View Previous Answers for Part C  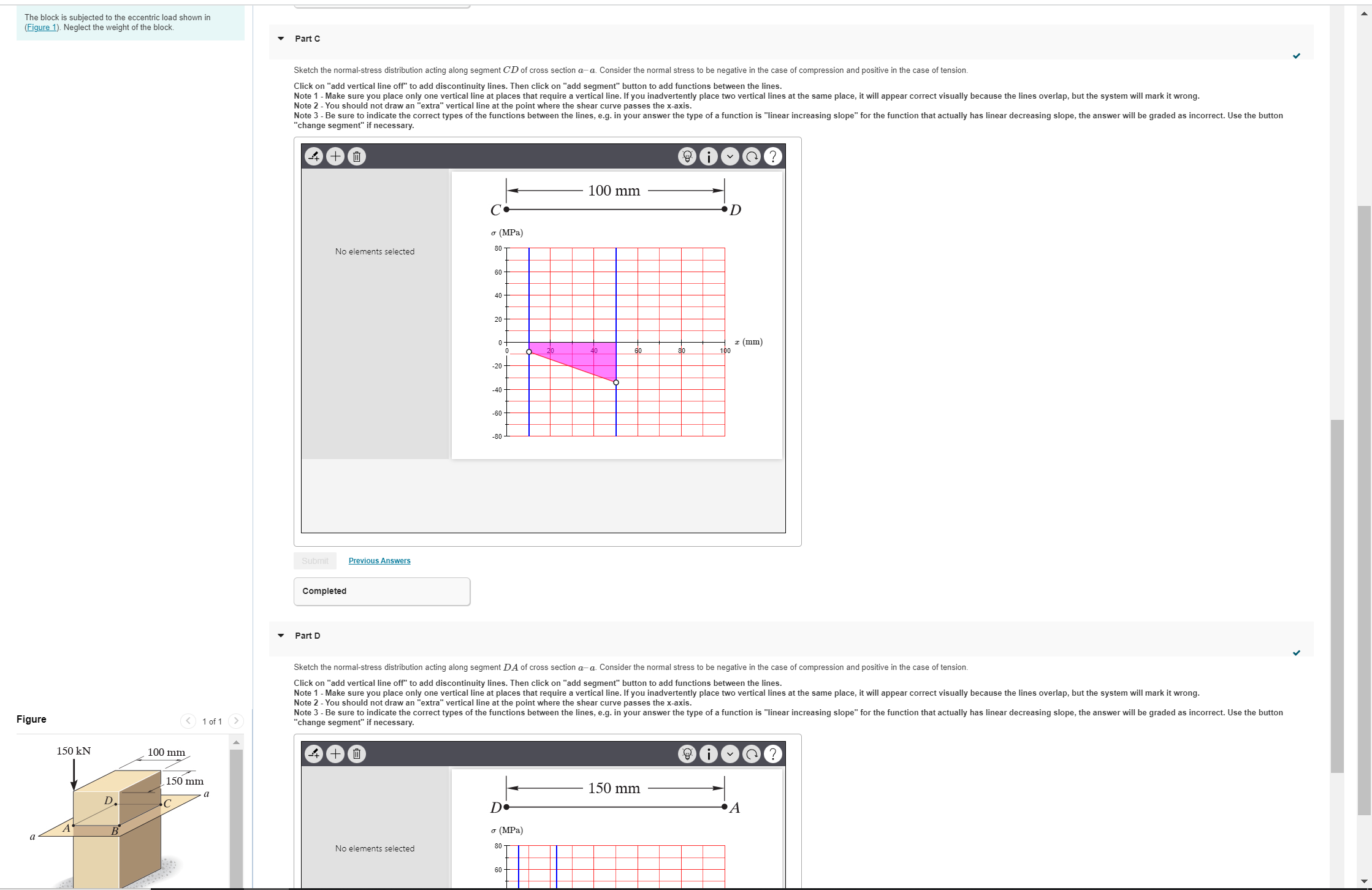pyautogui.click(x=379, y=560)
